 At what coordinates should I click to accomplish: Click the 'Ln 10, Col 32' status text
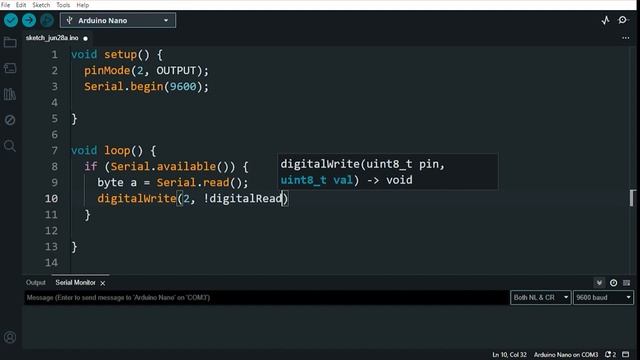[x=509, y=354]
